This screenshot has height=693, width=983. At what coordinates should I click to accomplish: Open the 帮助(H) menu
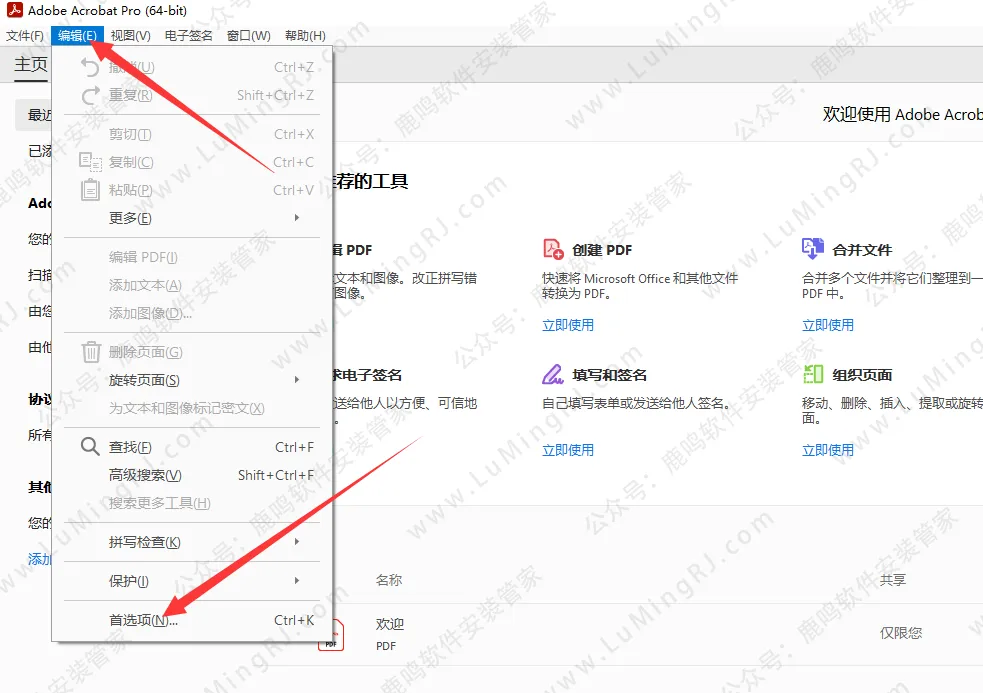(305, 36)
